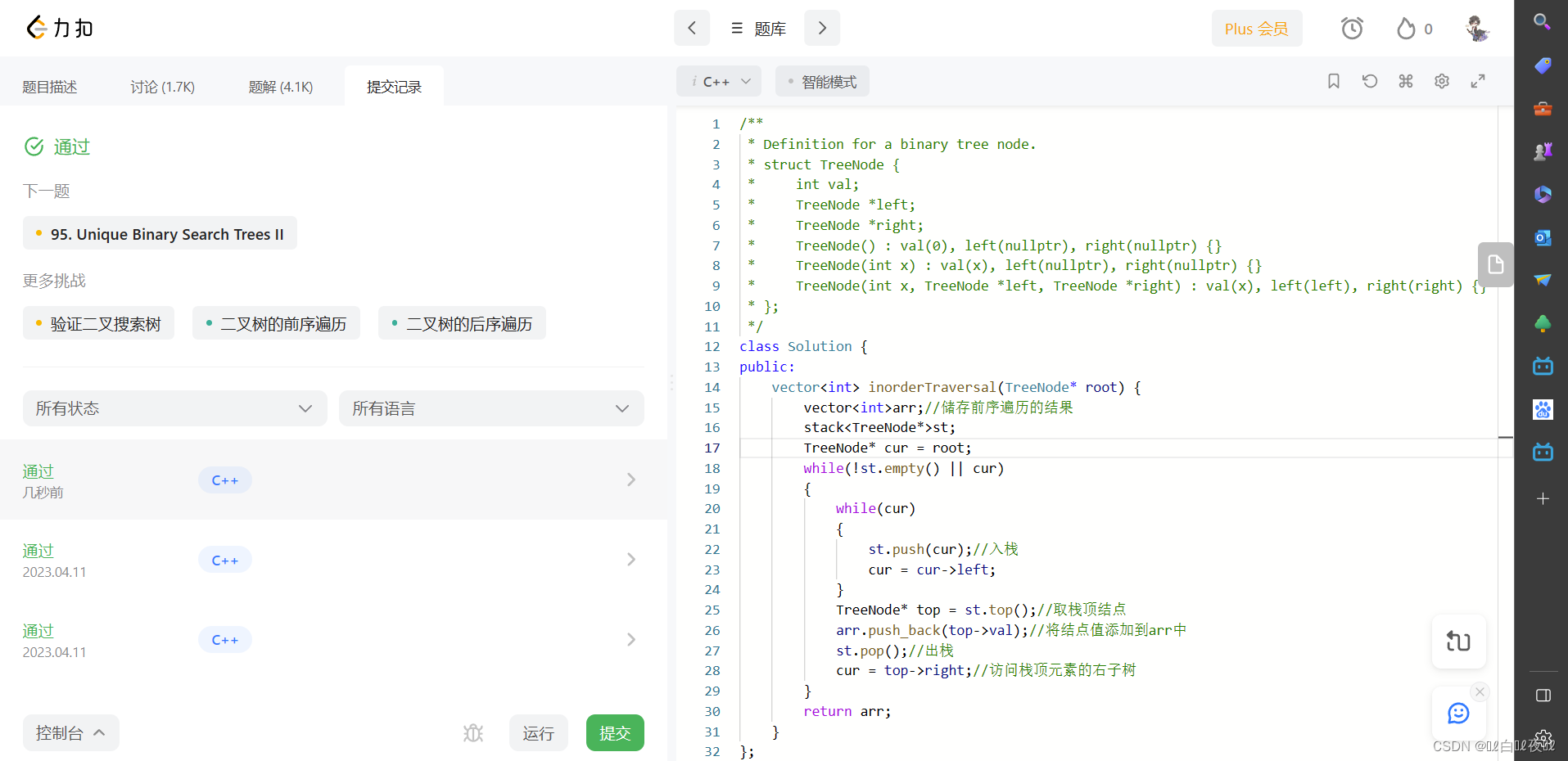Click C++ tag on 几秒前 submission
The width and height of the screenshot is (1568, 761).
point(224,480)
